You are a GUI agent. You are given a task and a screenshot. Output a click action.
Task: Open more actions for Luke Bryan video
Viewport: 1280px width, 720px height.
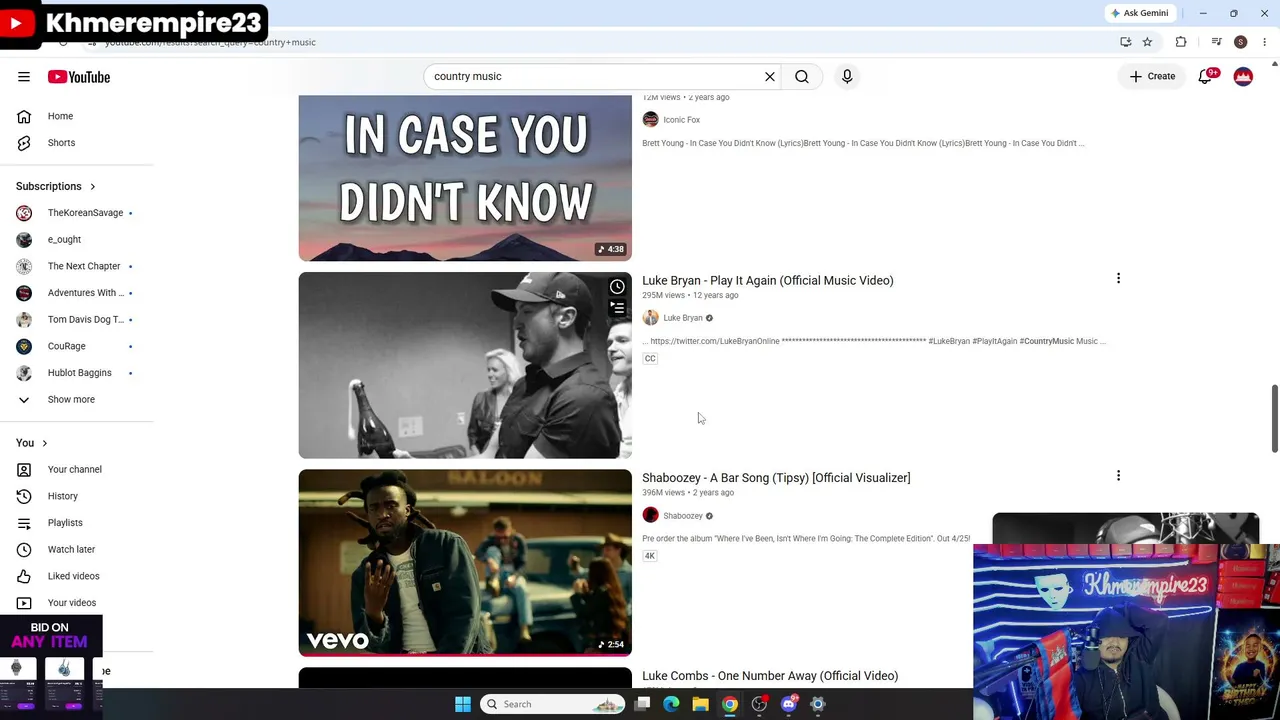tap(1118, 279)
